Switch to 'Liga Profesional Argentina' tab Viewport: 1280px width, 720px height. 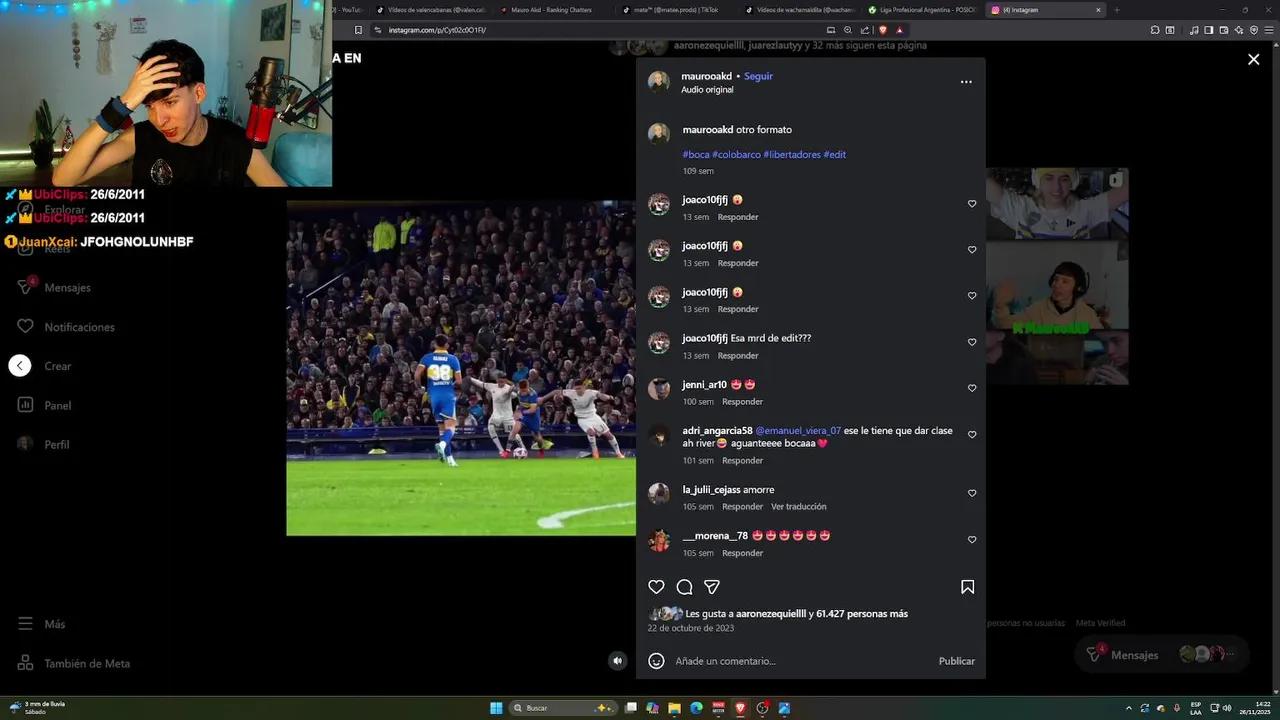tap(920, 10)
